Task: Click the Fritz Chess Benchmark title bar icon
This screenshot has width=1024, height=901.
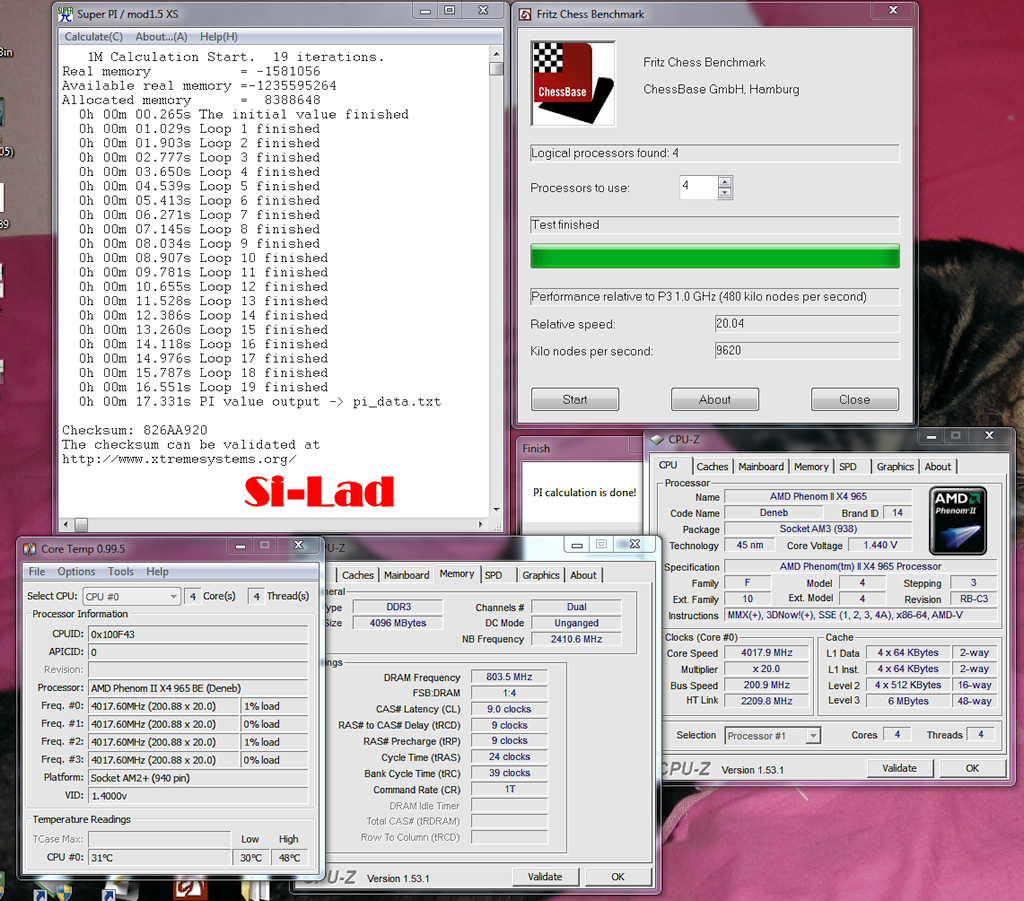Action: pyautogui.click(x=524, y=14)
